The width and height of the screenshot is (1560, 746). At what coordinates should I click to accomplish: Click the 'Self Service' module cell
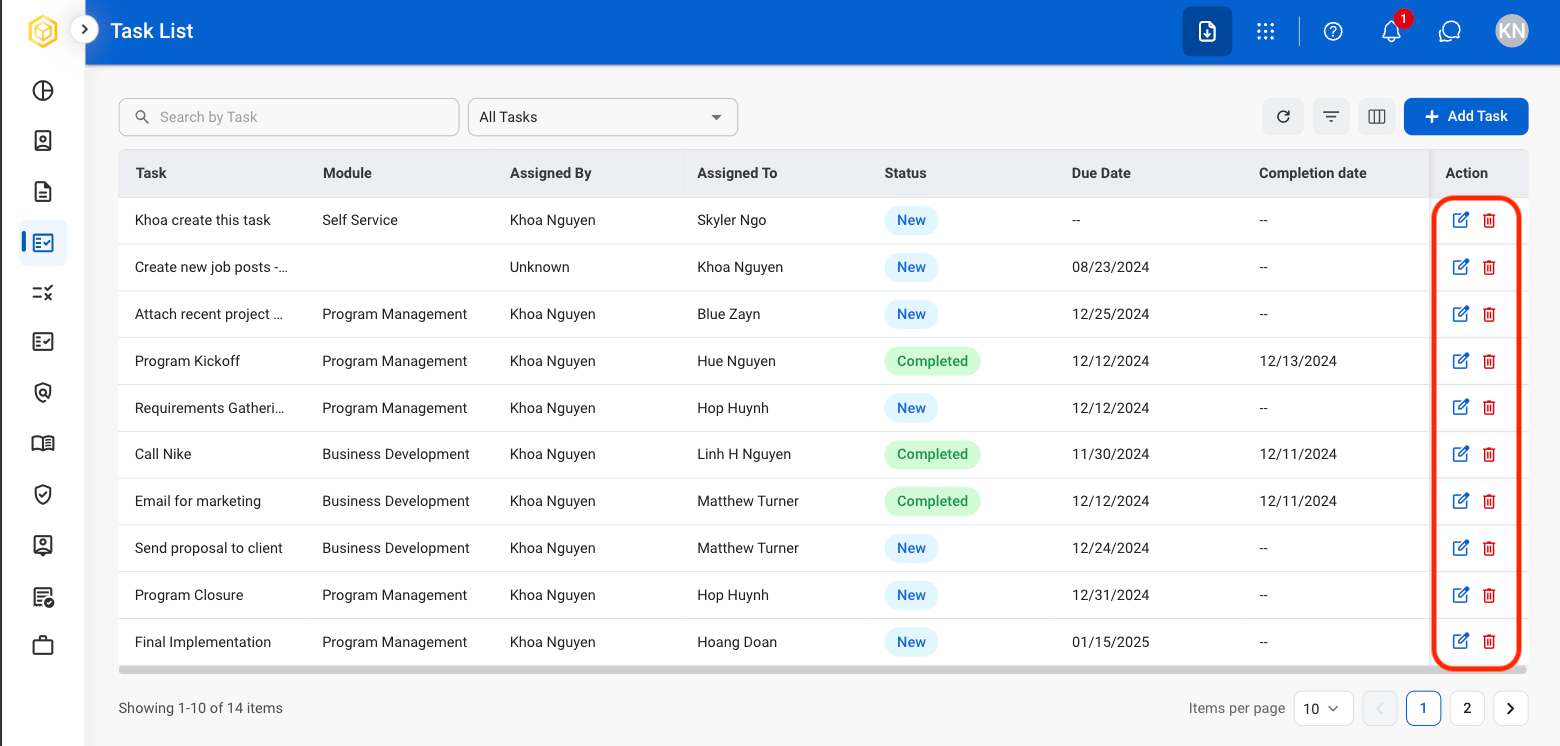pyautogui.click(x=360, y=220)
